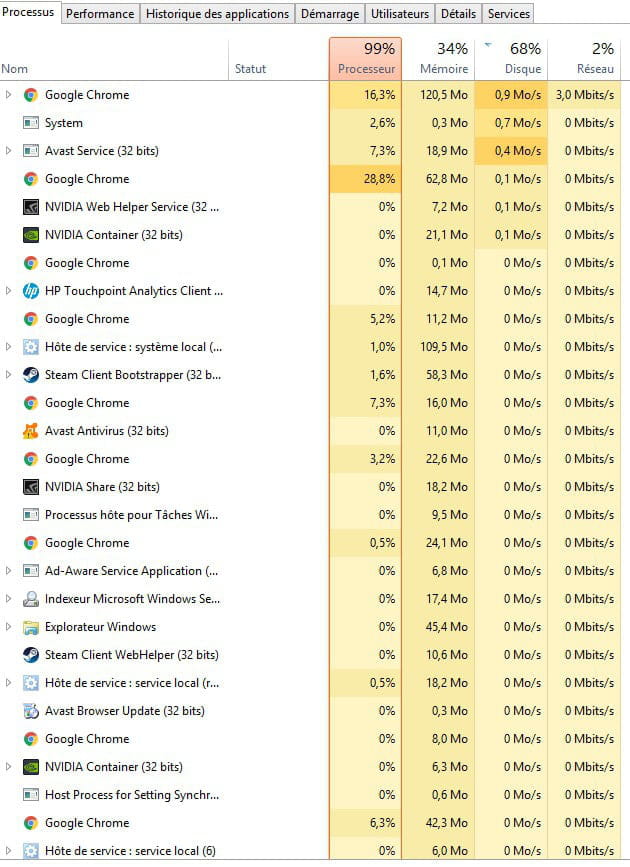
Task: Open the Services tab
Action: pos(508,14)
